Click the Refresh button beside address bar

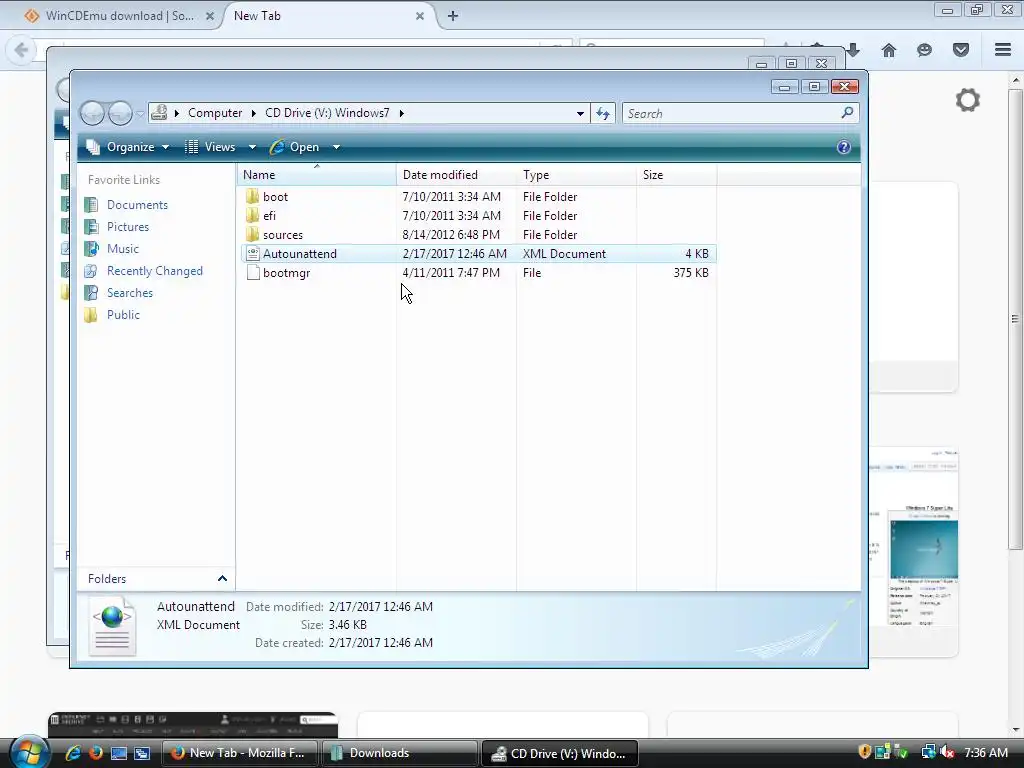[603, 114]
